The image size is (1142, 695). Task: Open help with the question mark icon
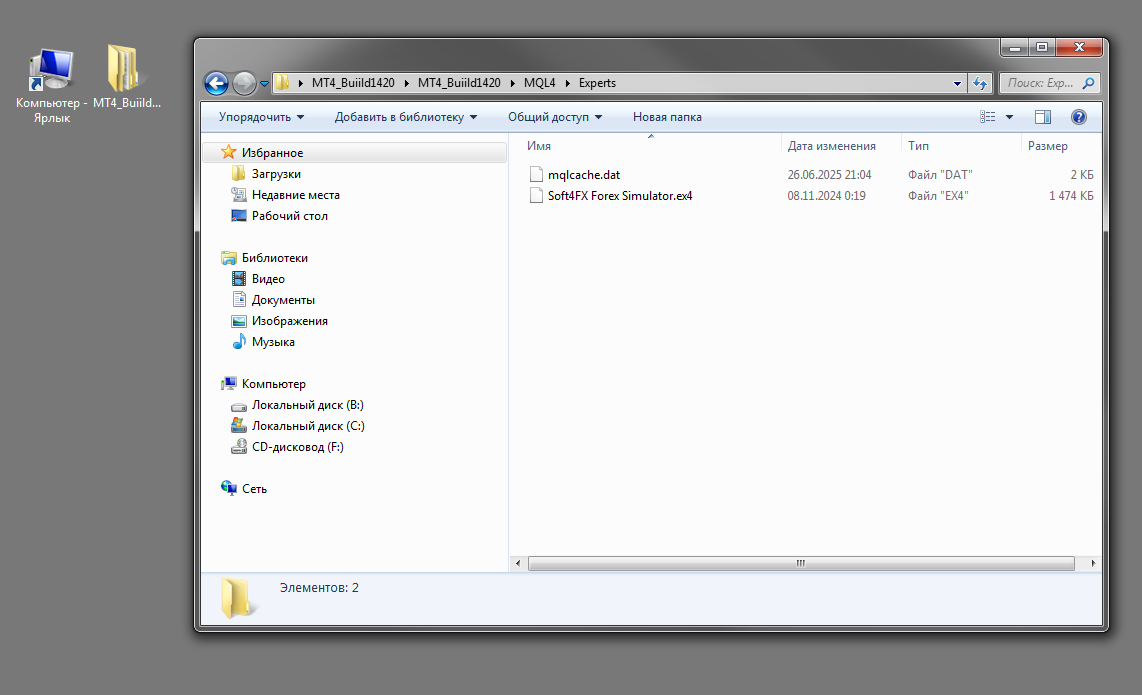[1079, 117]
